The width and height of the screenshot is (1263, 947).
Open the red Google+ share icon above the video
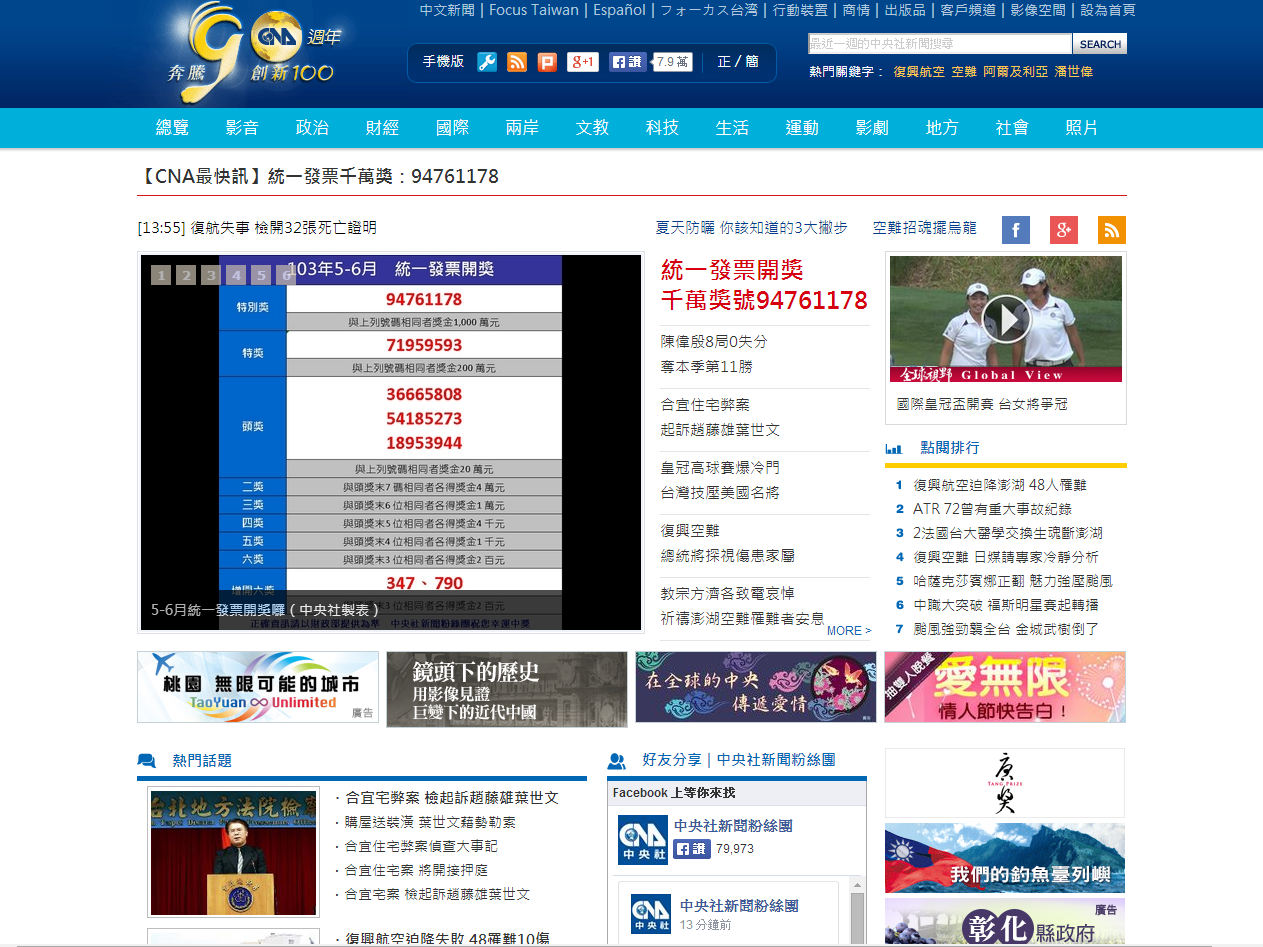1064,230
